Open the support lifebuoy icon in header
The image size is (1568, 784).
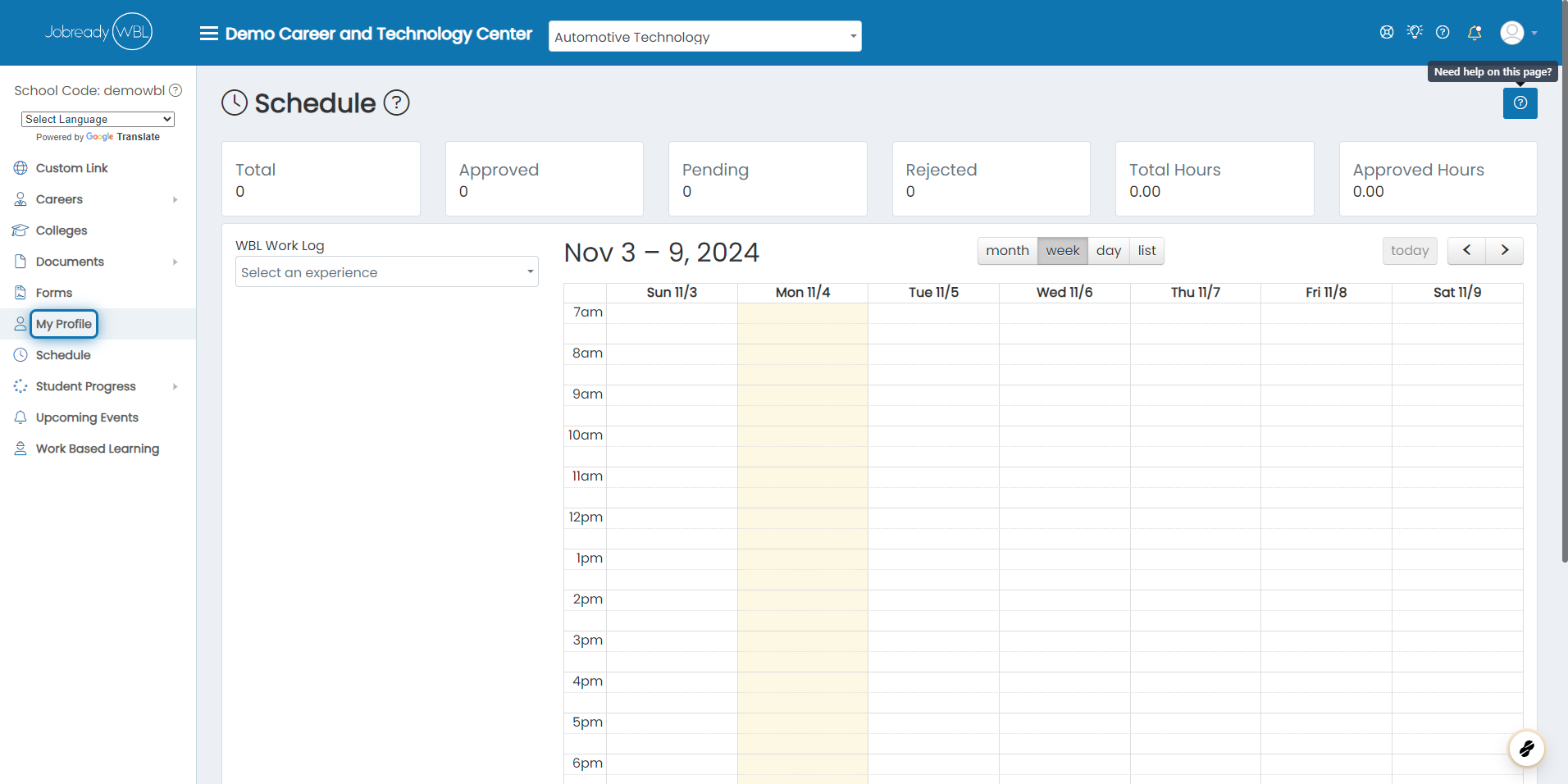(x=1387, y=32)
